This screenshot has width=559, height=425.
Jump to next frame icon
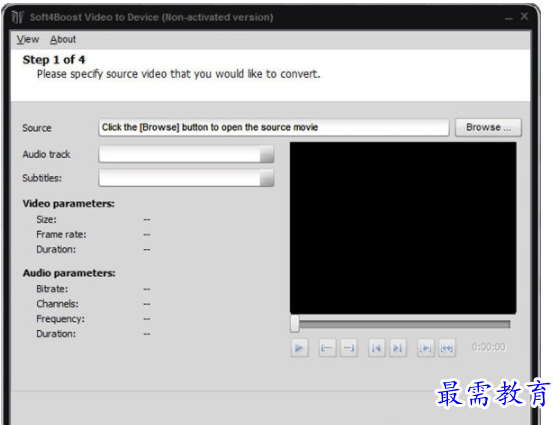point(398,347)
